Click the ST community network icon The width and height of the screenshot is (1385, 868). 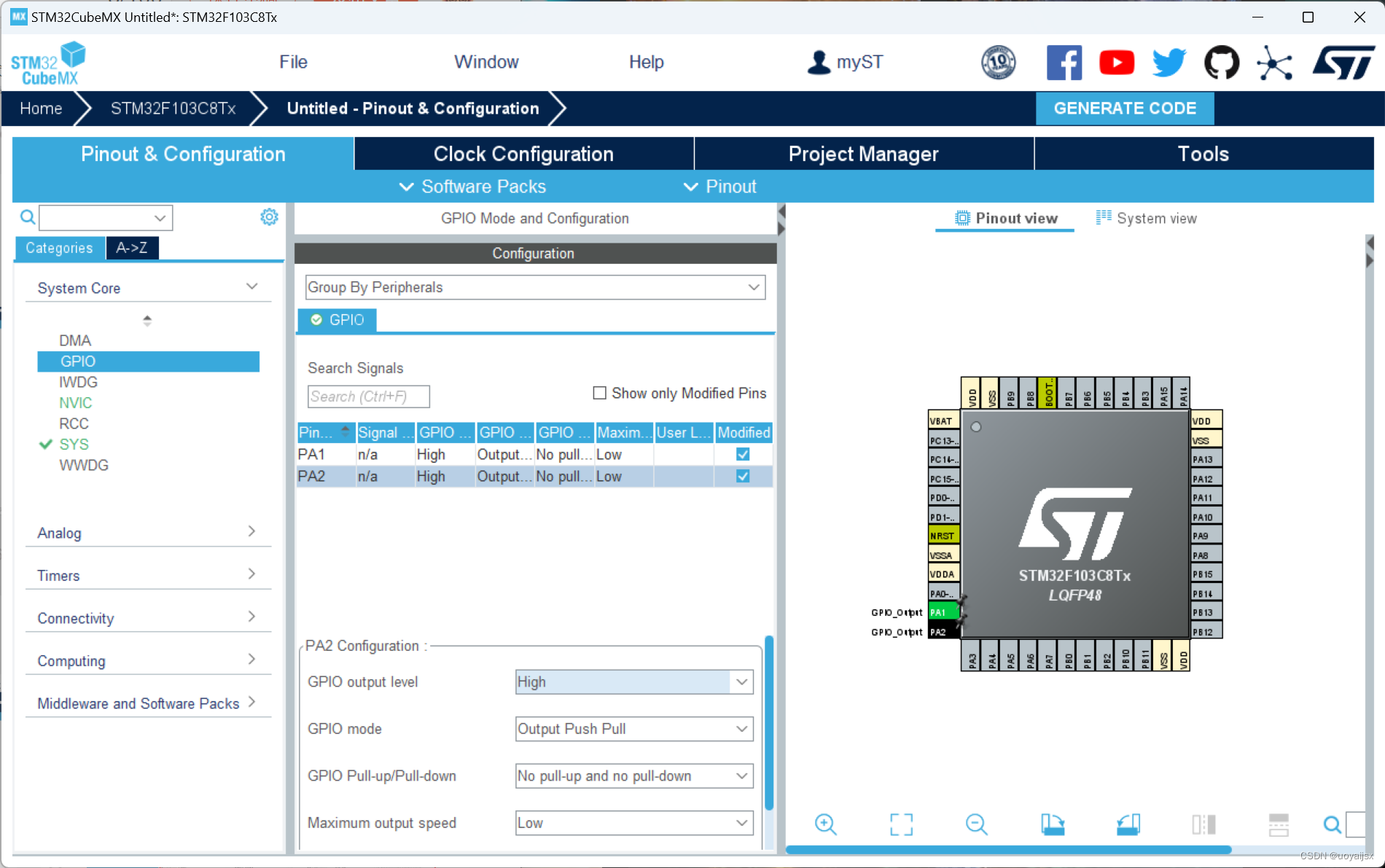point(1274,63)
